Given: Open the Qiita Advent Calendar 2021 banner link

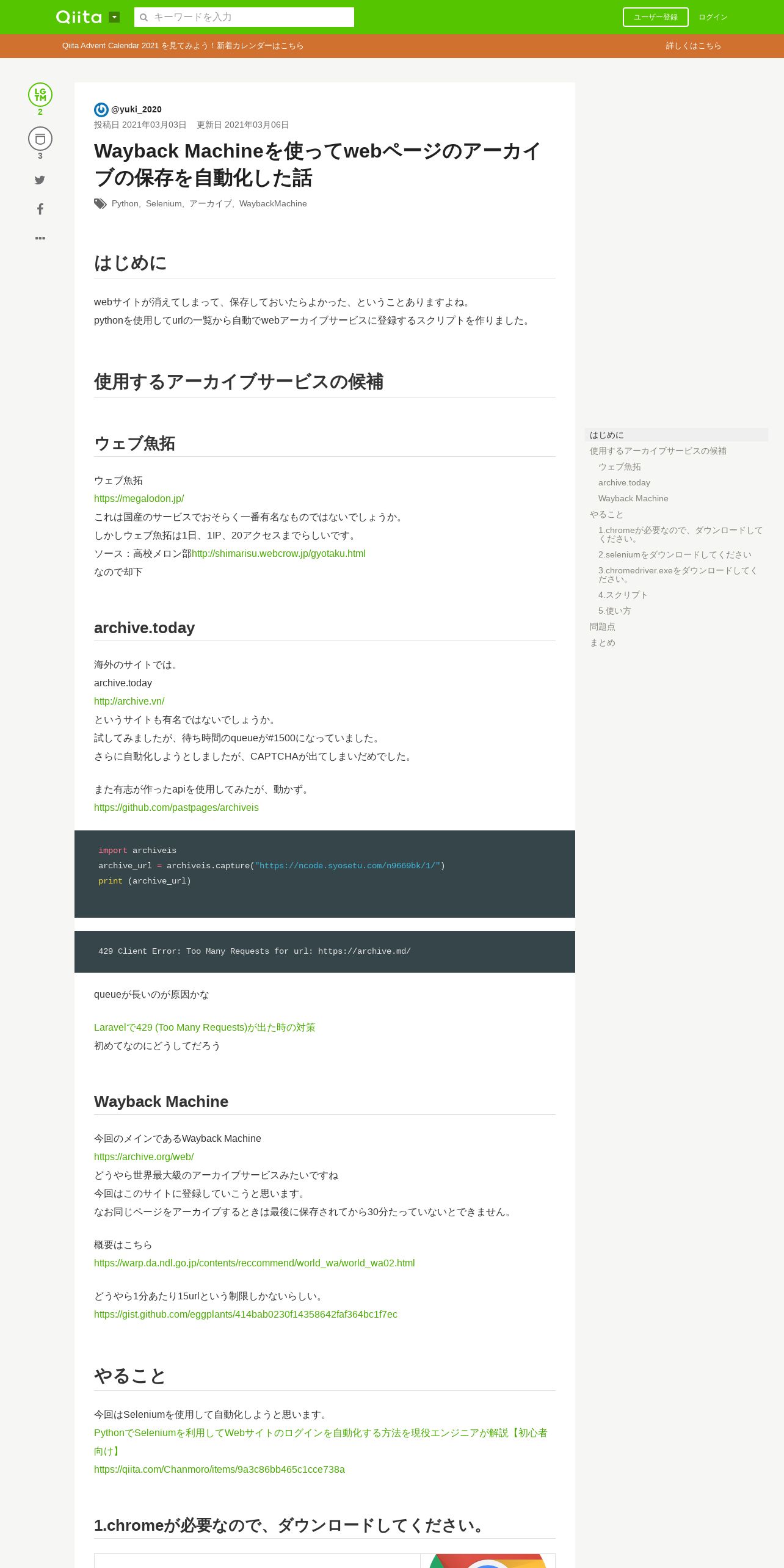Looking at the screenshot, I should 183,46.
